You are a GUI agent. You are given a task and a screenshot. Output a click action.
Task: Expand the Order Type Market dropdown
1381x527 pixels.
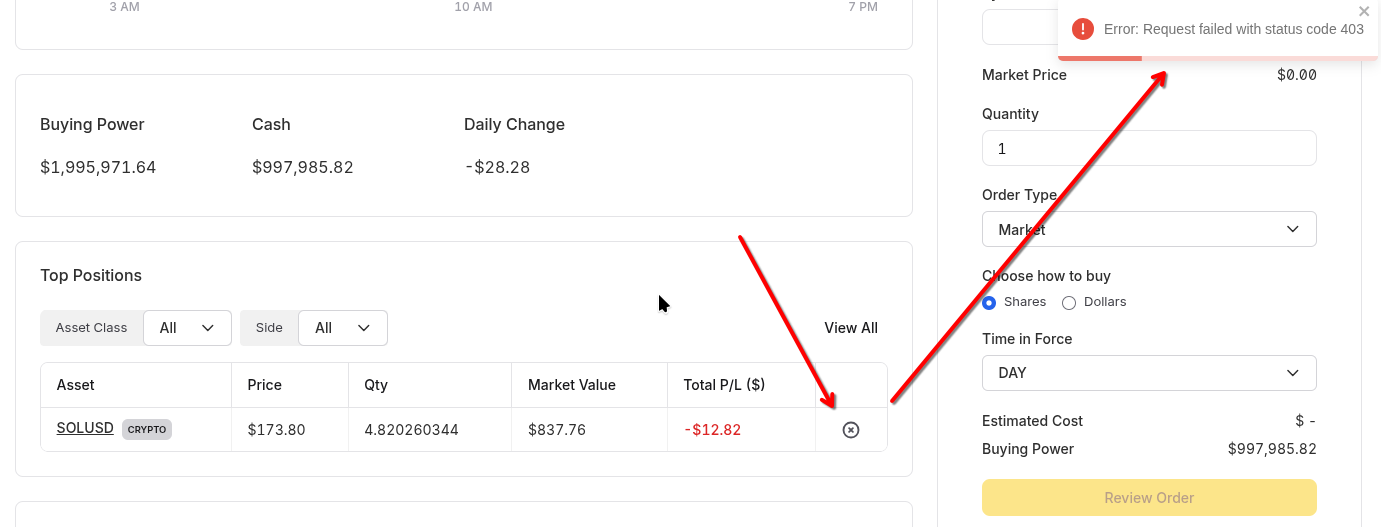coord(1149,229)
